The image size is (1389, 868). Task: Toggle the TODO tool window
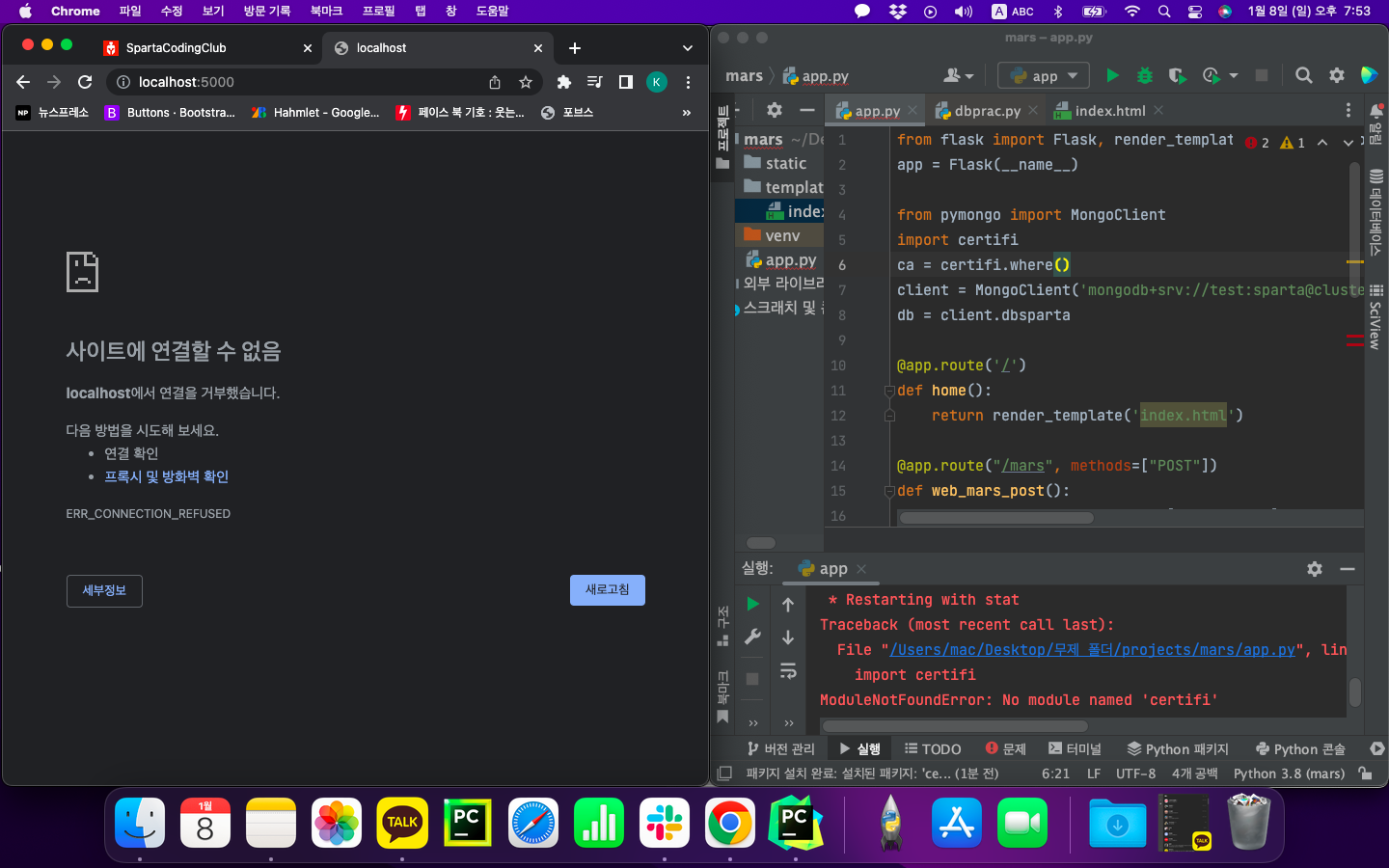point(933,748)
